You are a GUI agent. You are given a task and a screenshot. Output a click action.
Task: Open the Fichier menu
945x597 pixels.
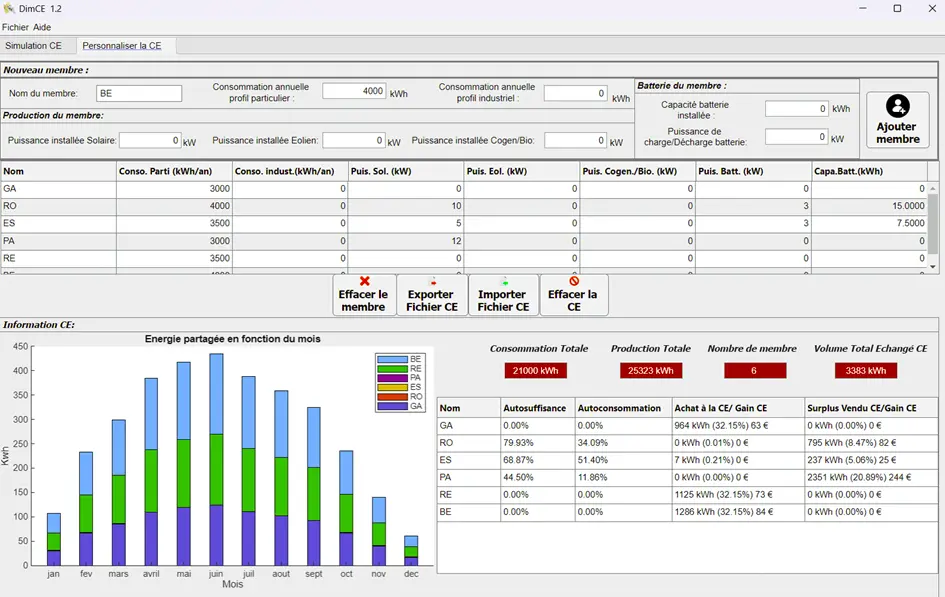pos(15,27)
